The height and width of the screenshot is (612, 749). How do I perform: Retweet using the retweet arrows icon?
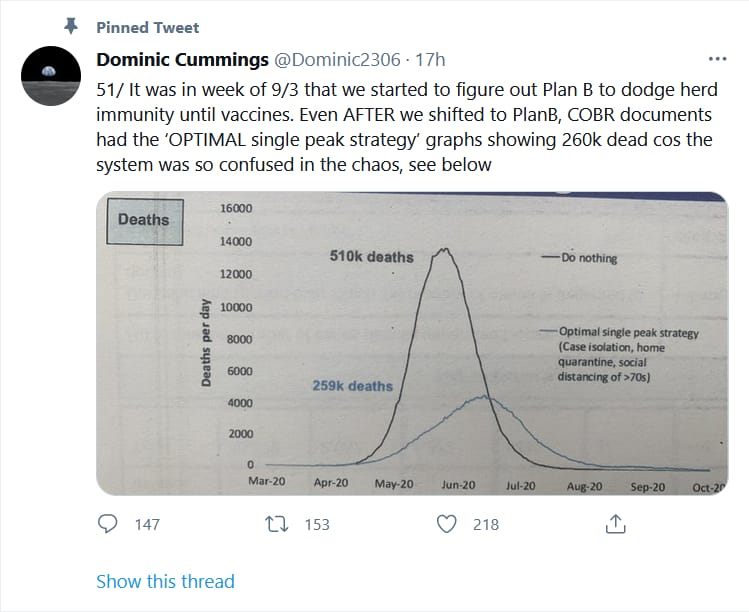pos(277,524)
